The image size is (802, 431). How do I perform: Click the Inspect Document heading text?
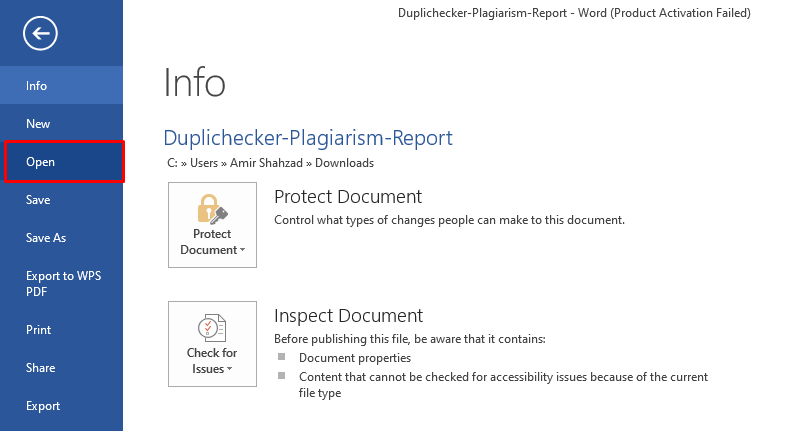coord(348,316)
